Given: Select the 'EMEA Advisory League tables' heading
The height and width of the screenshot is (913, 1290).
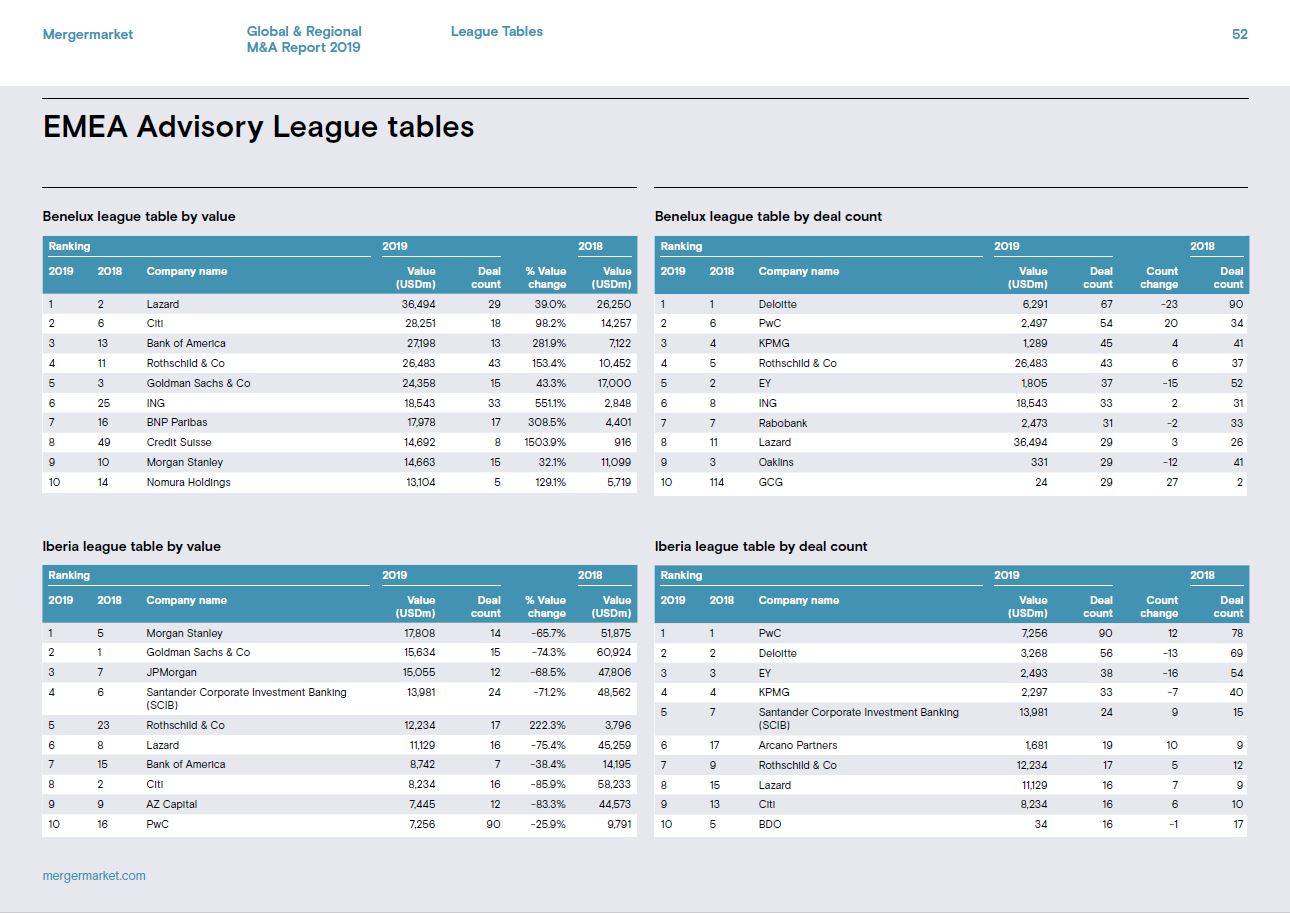Looking at the screenshot, I should (259, 127).
